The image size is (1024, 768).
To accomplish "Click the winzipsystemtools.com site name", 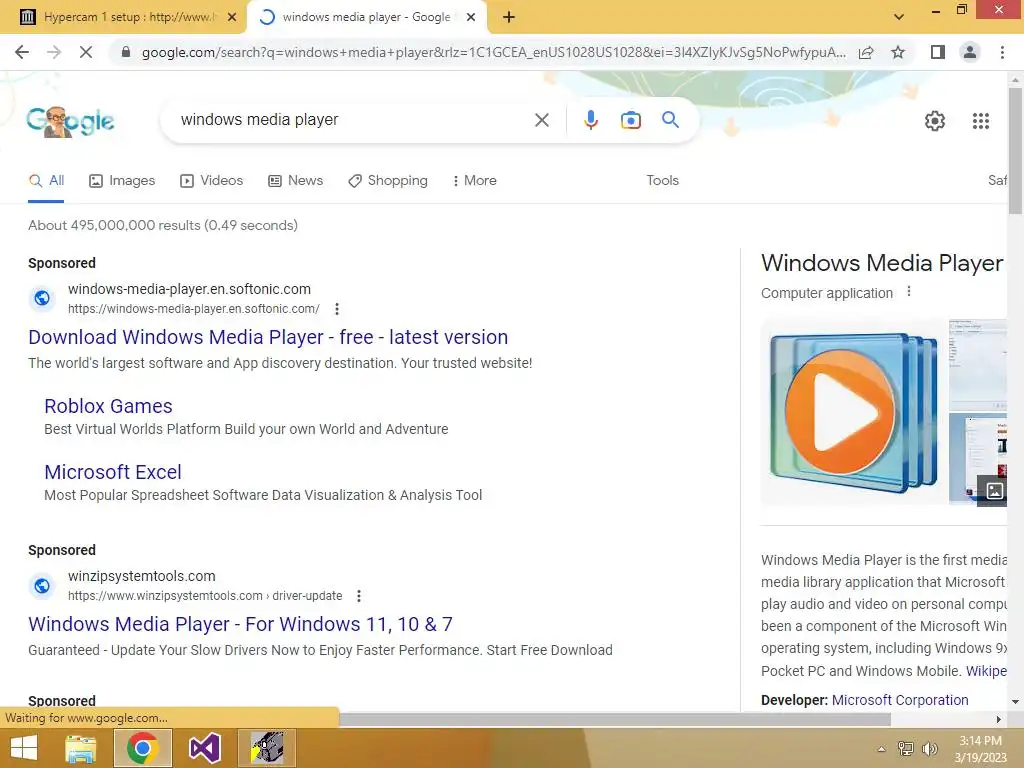I will [x=142, y=576].
